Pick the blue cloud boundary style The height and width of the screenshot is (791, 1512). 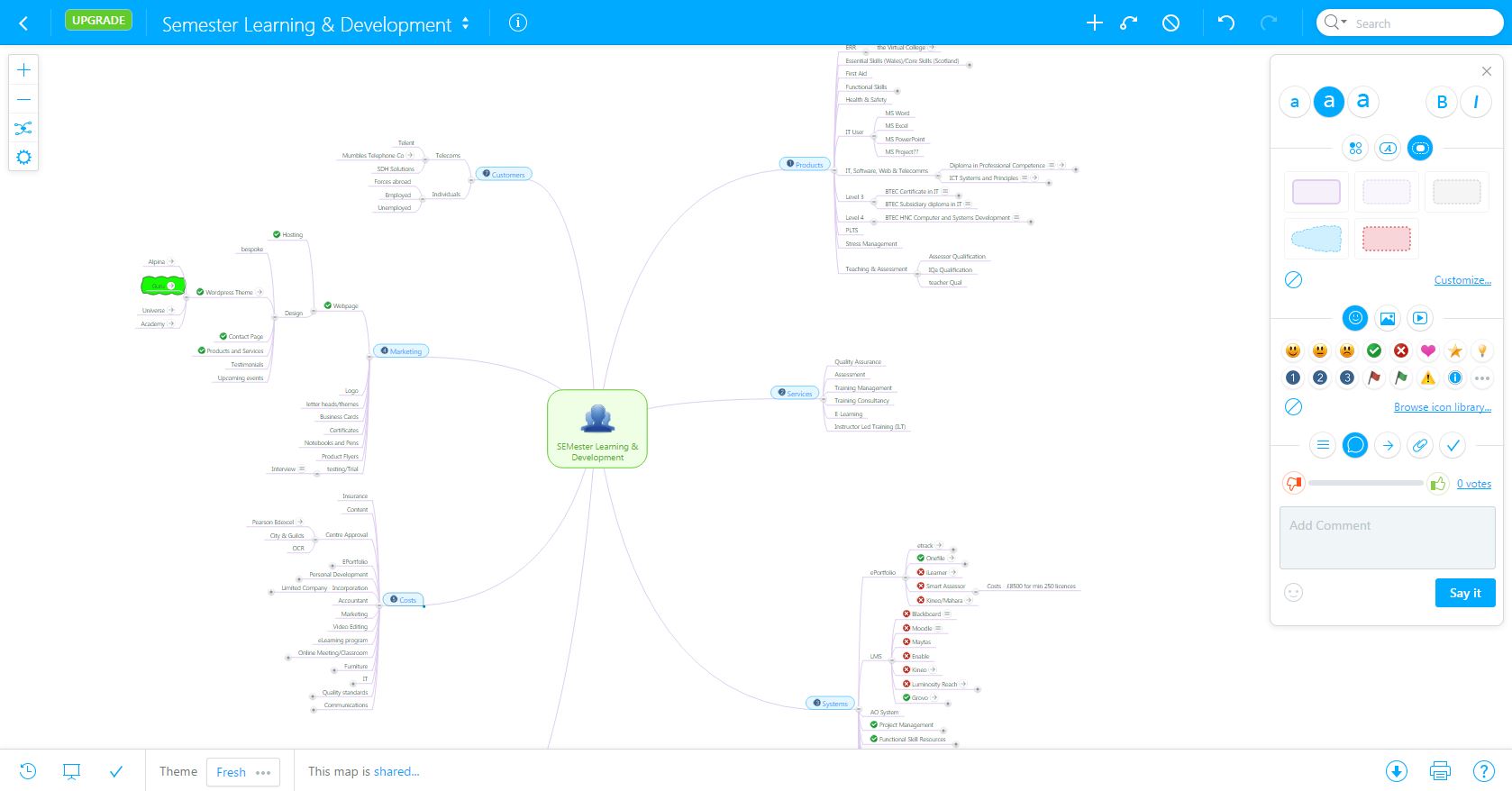click(1316, 239)
